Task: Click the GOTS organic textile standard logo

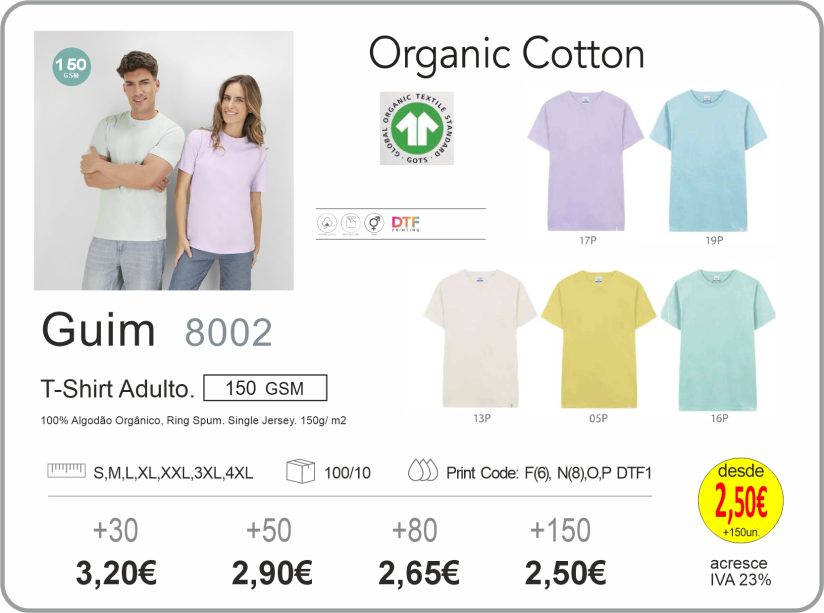Action: (417, 128)
